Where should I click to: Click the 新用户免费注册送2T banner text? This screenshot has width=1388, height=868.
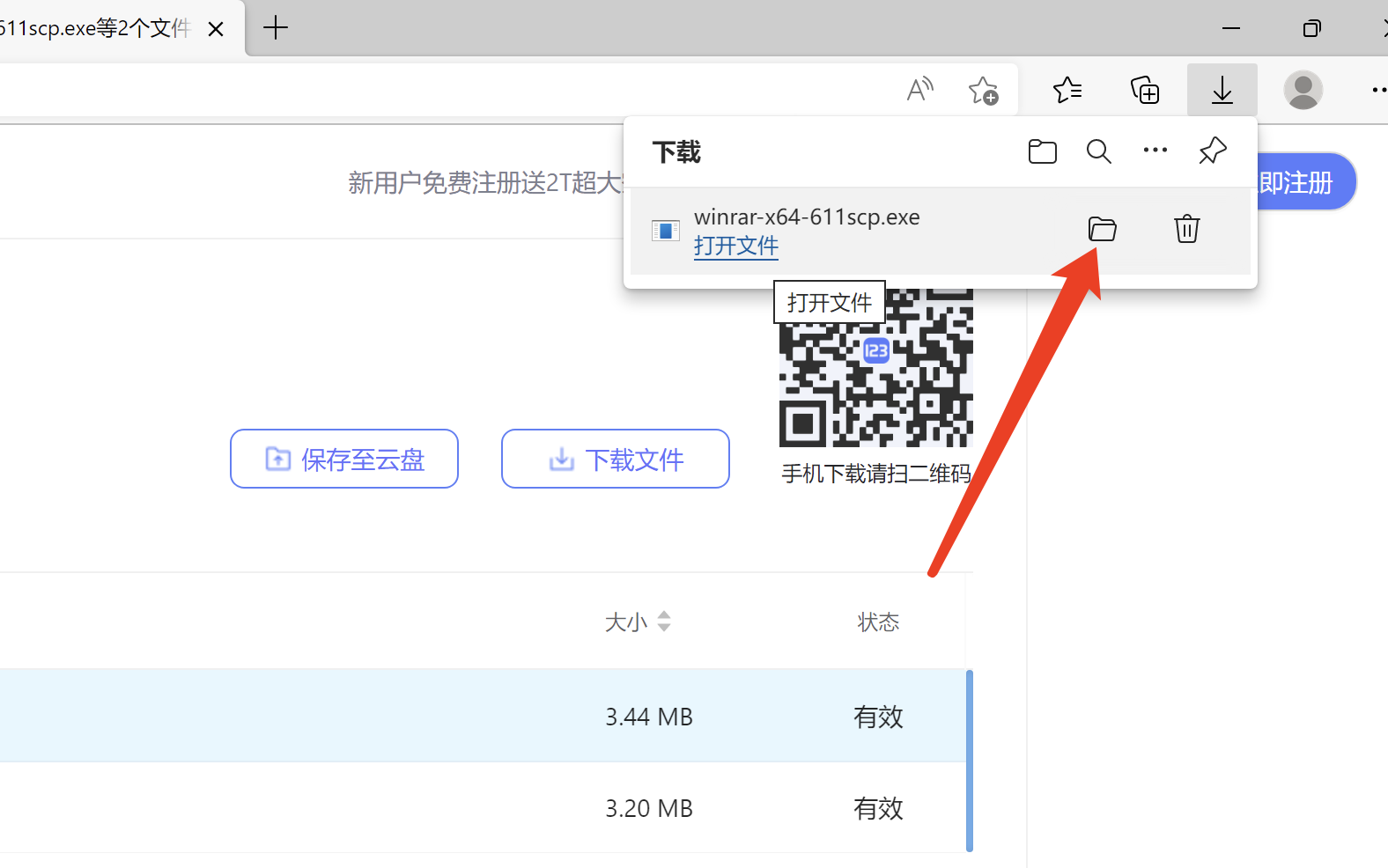click(485, 182)
